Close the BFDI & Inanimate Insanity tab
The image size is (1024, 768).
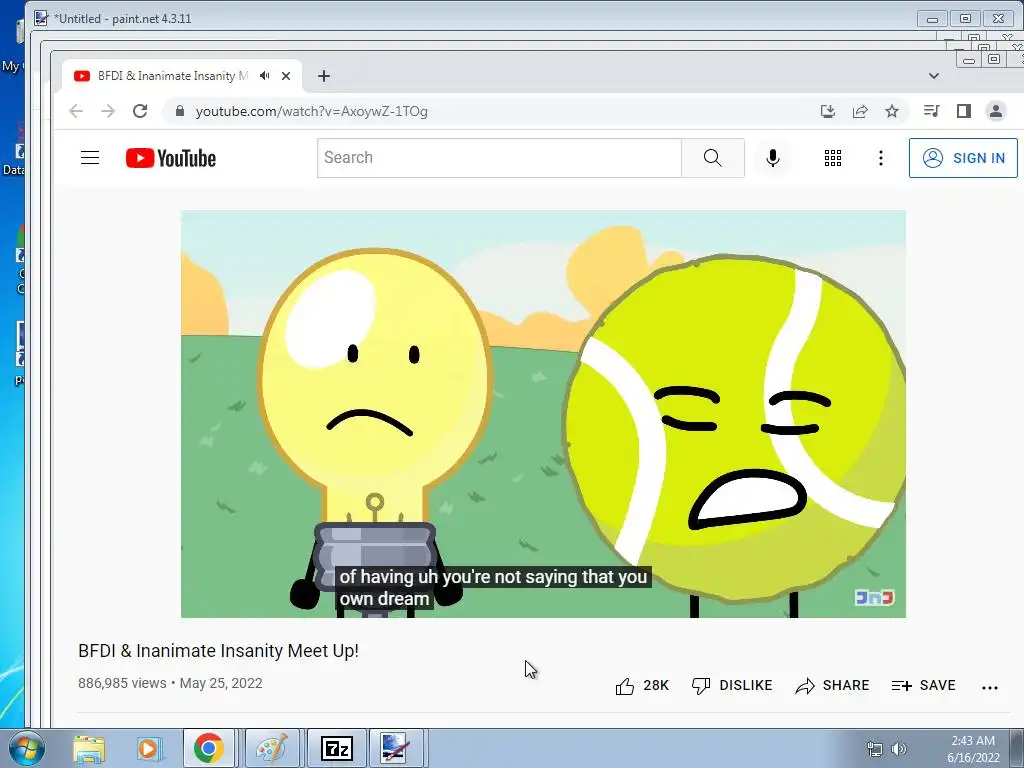point(285,76)
